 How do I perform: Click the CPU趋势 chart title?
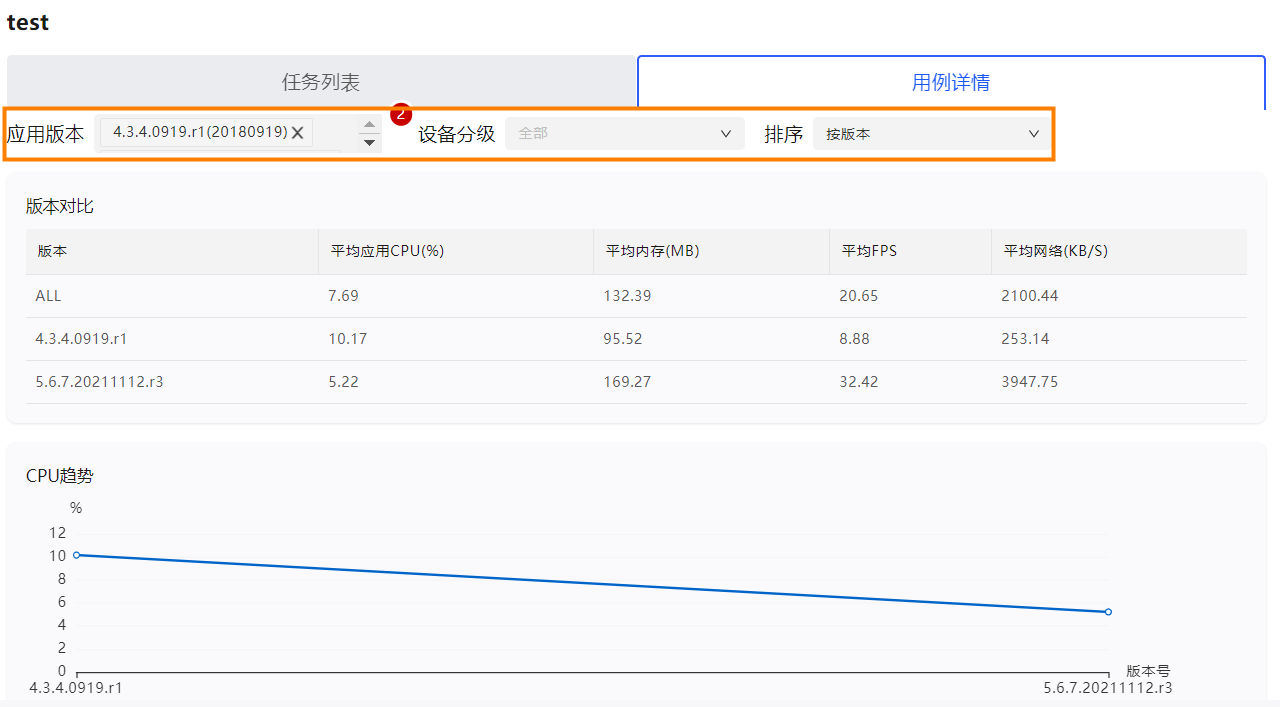[x=60, y=476]
